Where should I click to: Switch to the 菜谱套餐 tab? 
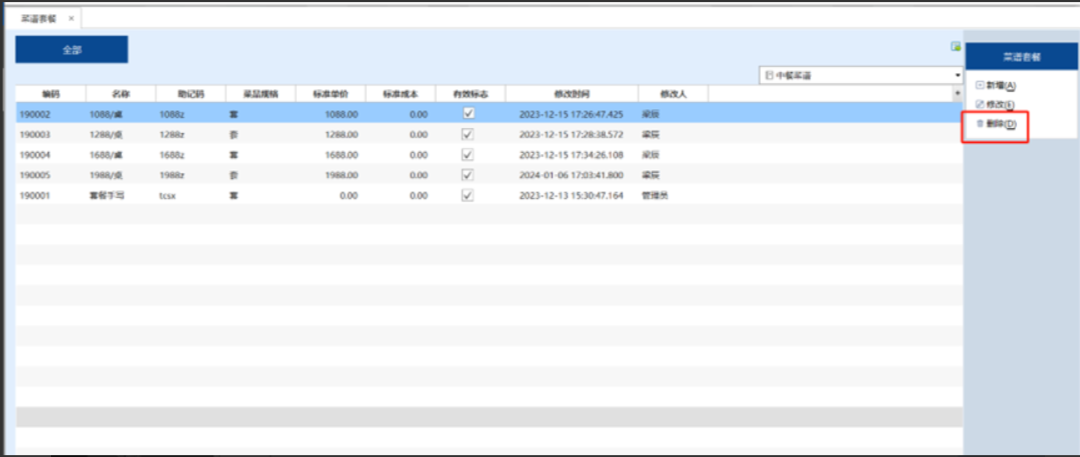(38, 18)
